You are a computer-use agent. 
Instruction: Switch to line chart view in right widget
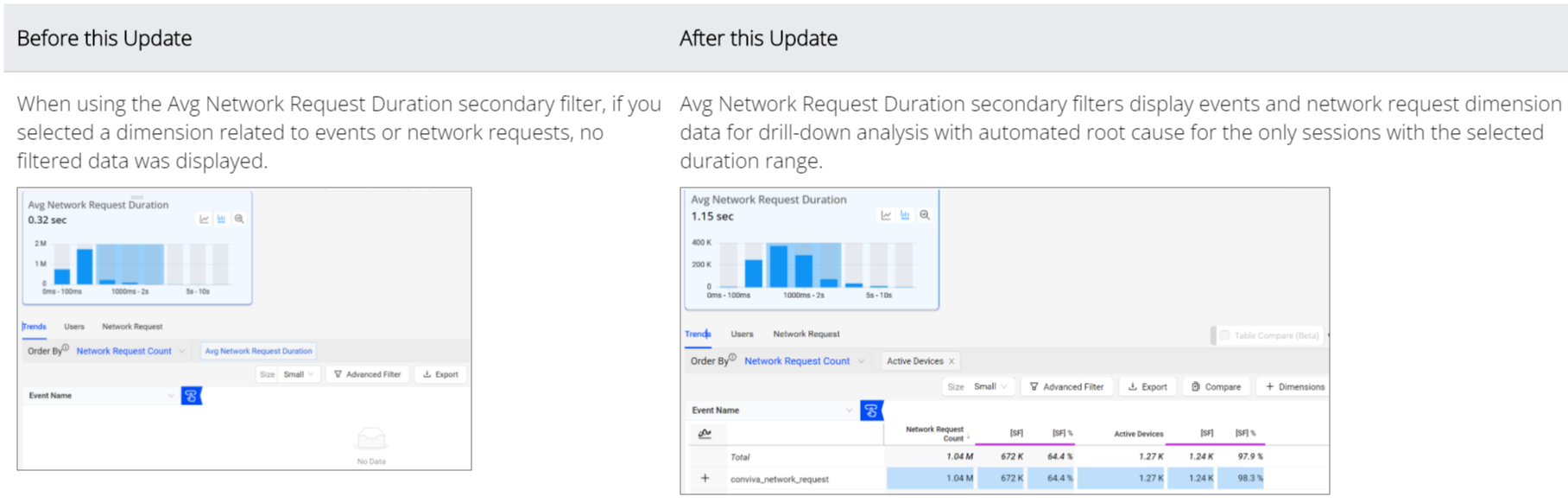[x=885, y=215]
